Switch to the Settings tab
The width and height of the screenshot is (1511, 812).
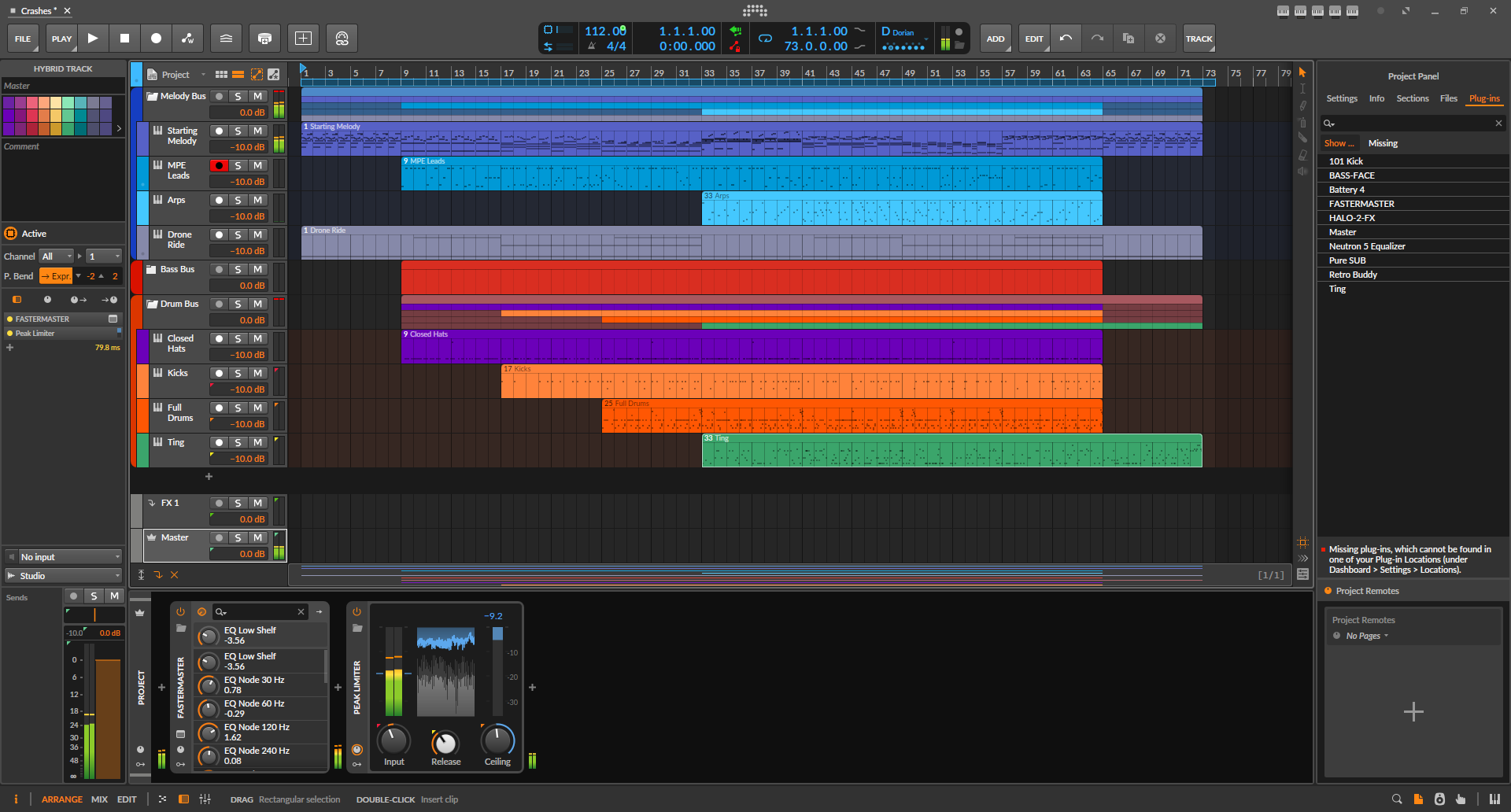pos(1342,98)
